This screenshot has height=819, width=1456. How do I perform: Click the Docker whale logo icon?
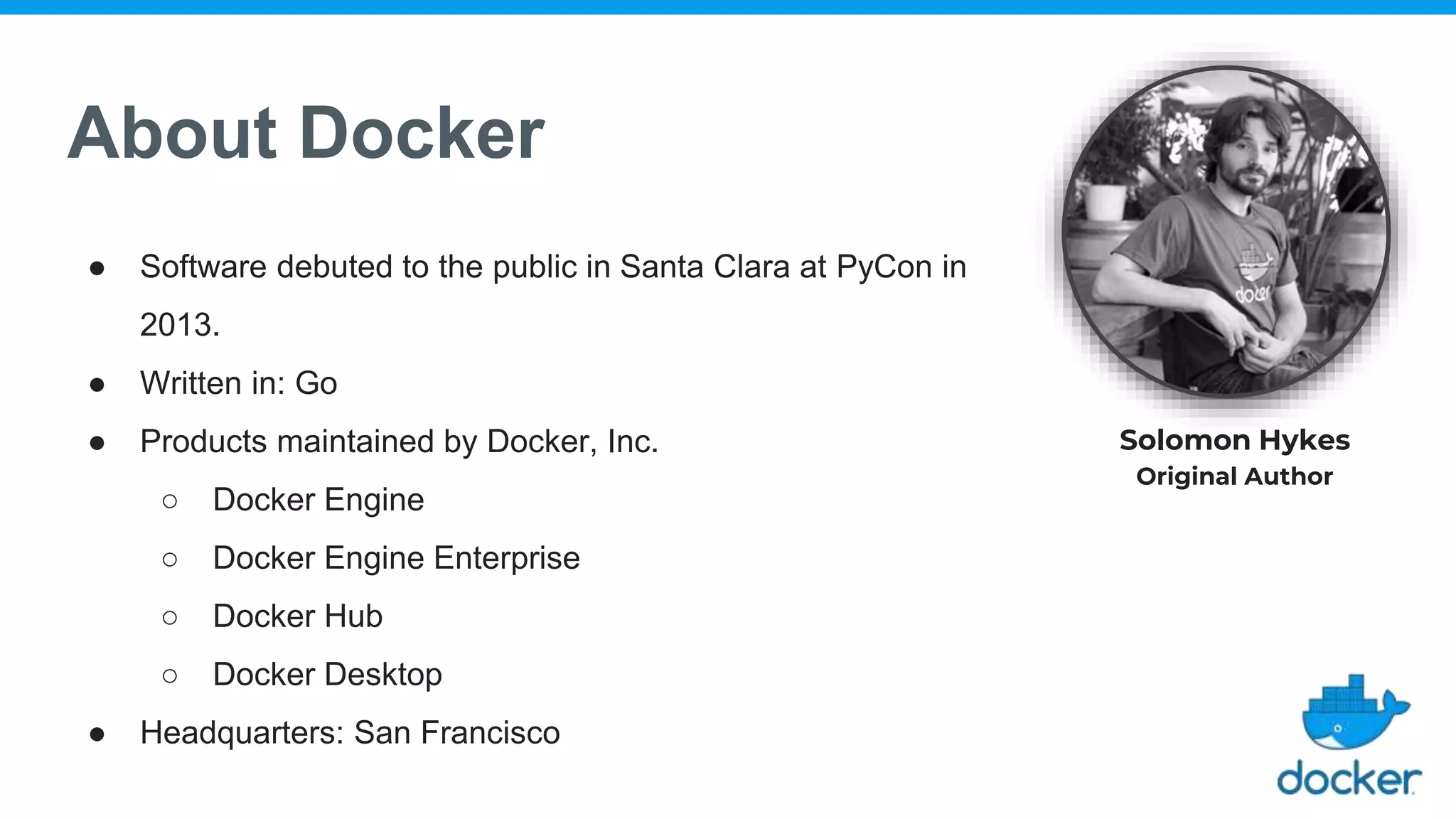point(1355,712)
